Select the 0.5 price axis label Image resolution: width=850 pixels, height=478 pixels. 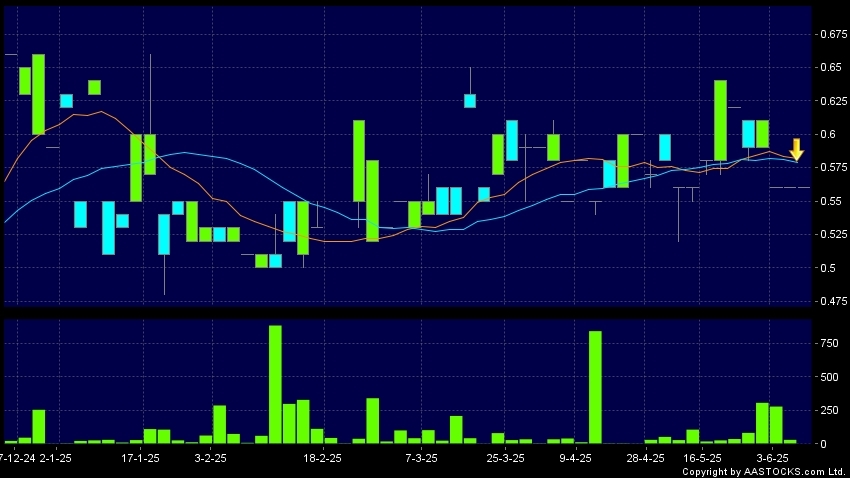(828, 268)
